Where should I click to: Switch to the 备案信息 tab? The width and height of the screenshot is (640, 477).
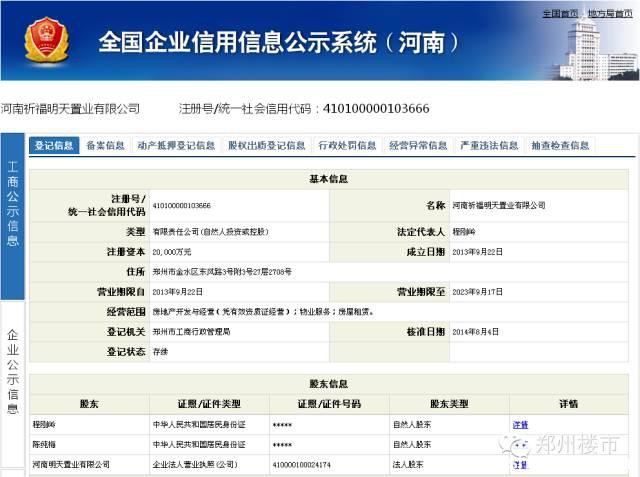pyautogui.click(x=105, y=145)
